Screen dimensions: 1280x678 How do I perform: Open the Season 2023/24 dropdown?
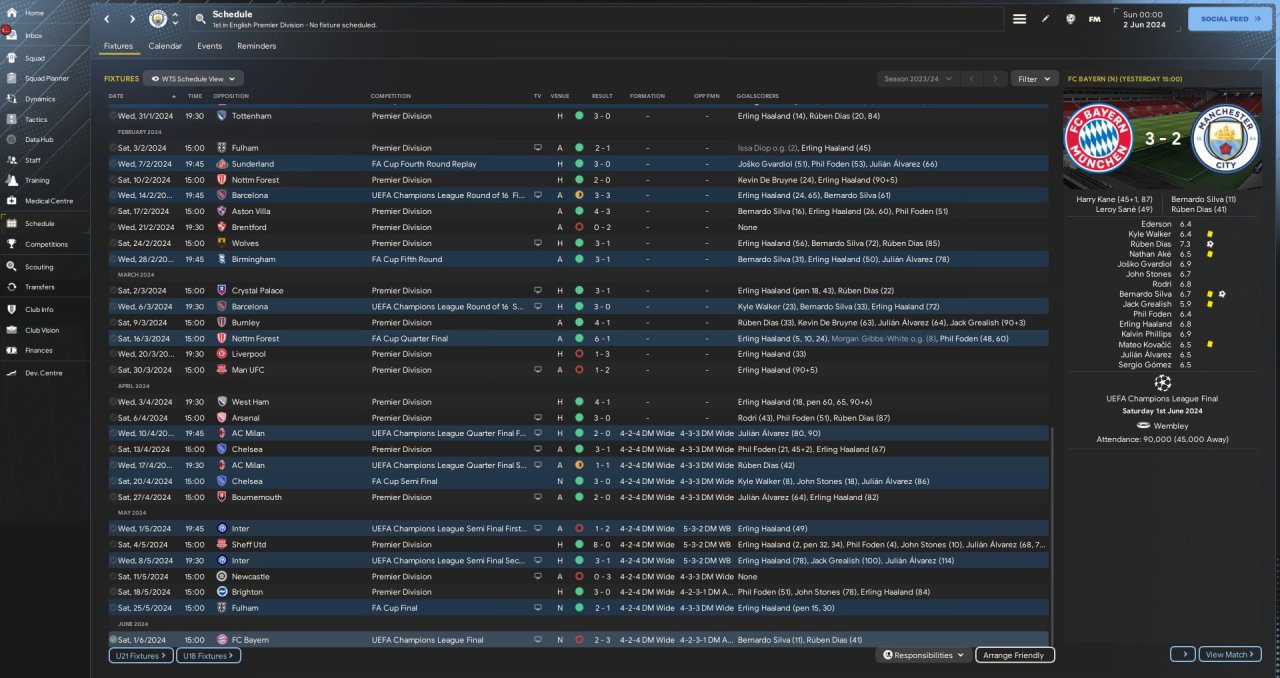[x=916, y=78]
